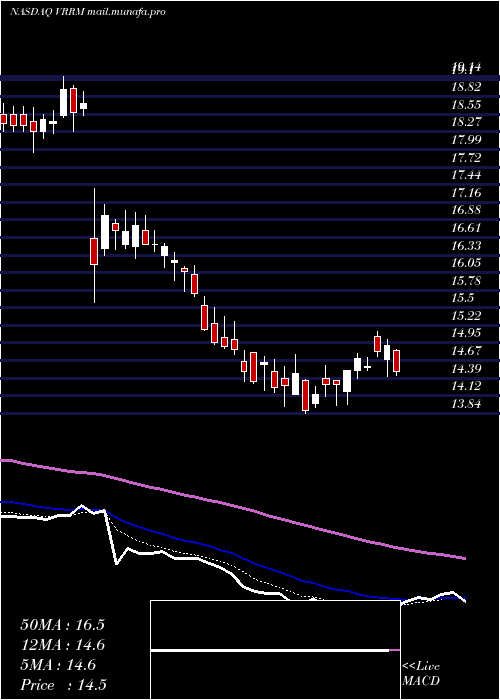Pick the 13.84 axis label

click(x=467, y=404)
